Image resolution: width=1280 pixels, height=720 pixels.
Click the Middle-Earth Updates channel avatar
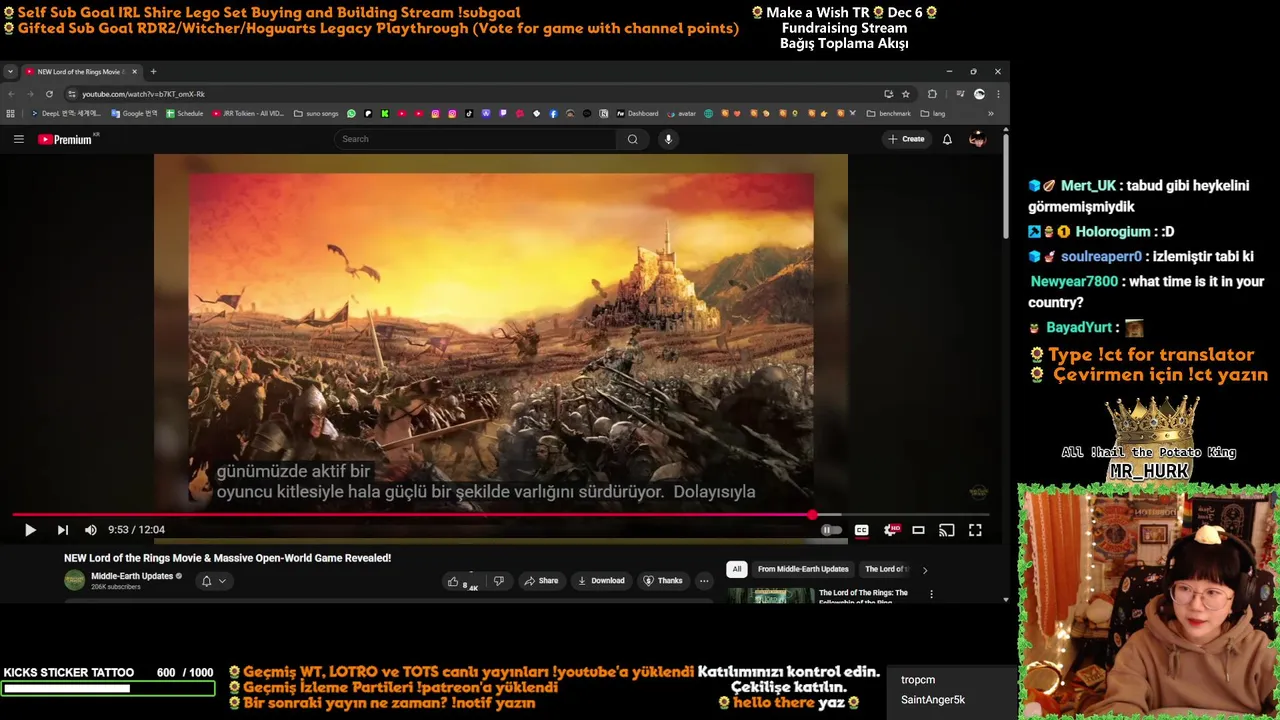[75, 580]
